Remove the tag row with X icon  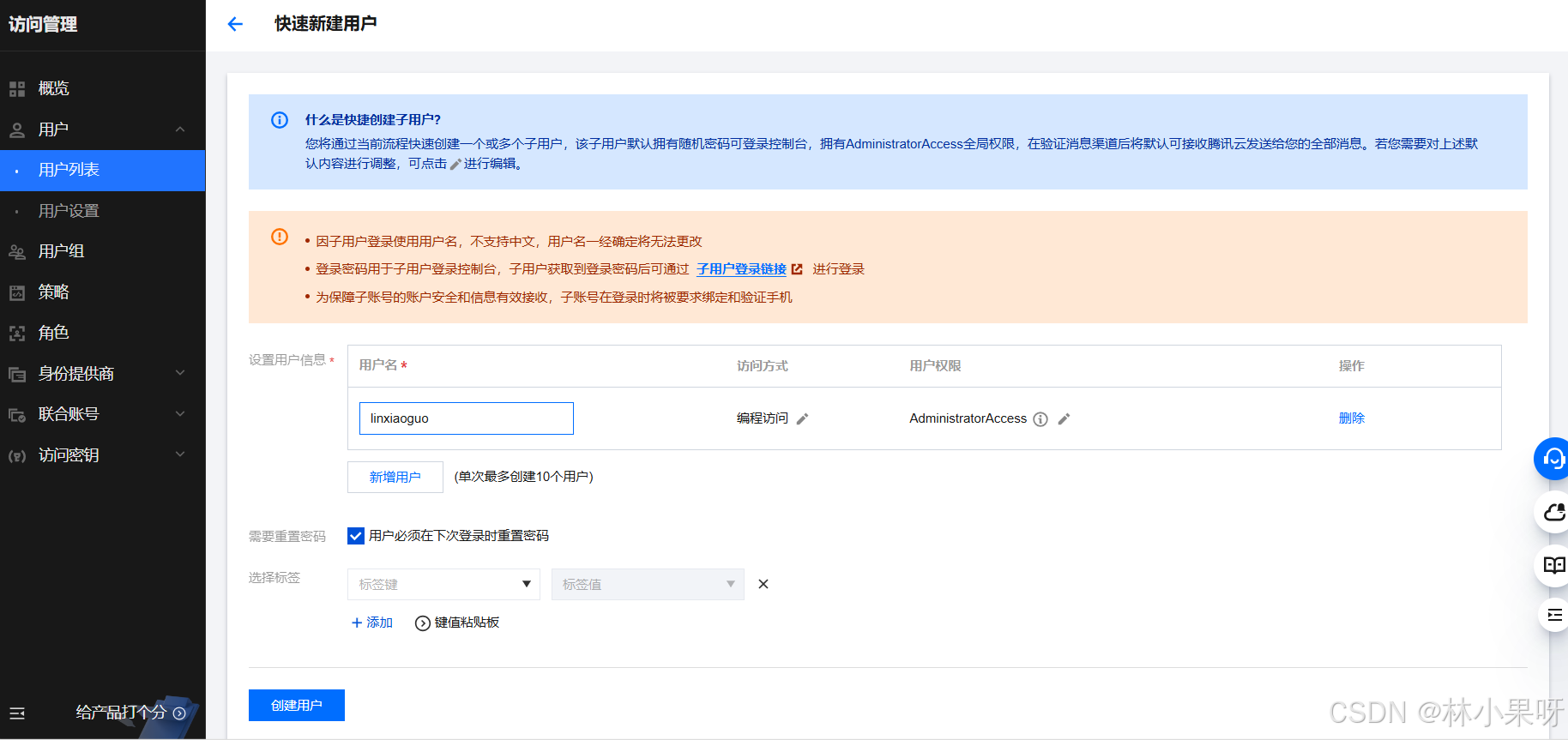point(763,584)
